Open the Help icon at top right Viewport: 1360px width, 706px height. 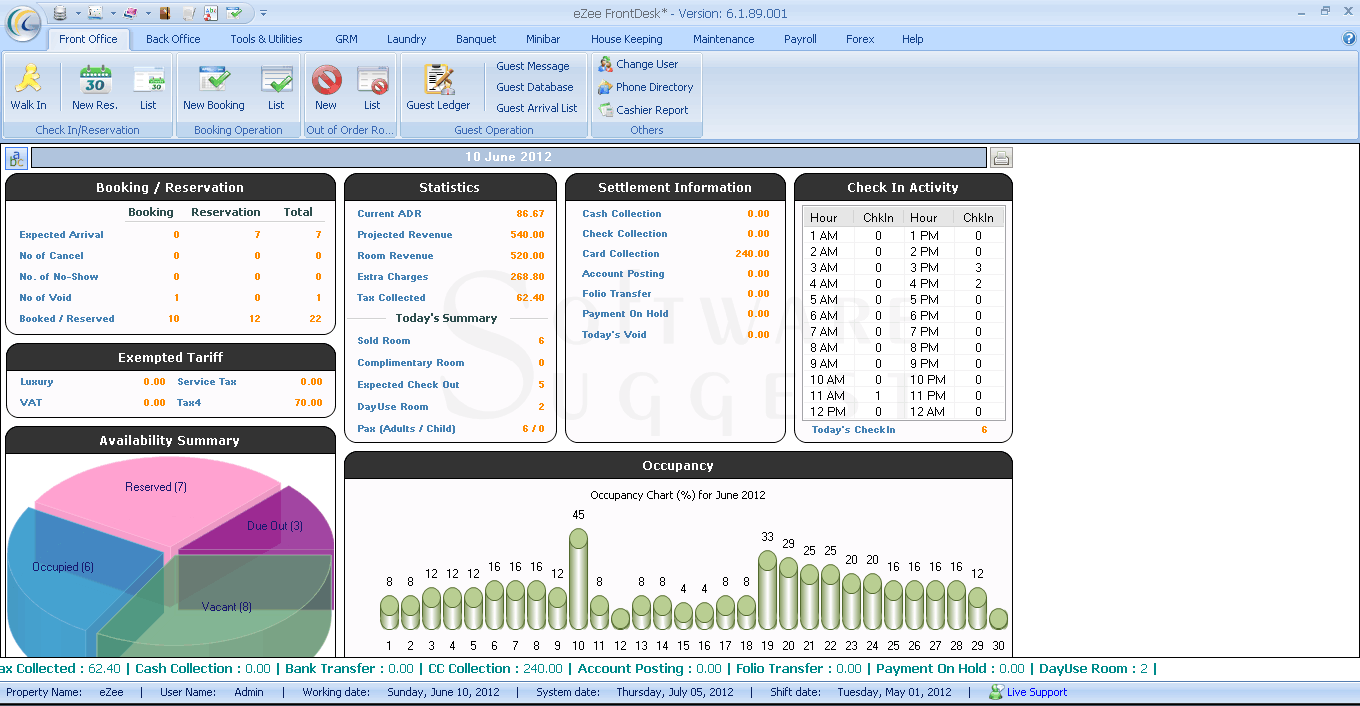pos(1349,39)
